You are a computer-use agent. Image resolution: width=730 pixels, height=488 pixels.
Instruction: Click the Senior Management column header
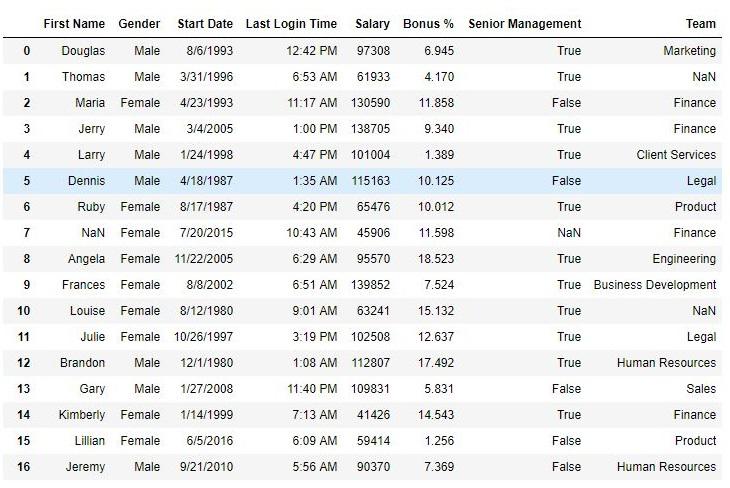(524, 24)
